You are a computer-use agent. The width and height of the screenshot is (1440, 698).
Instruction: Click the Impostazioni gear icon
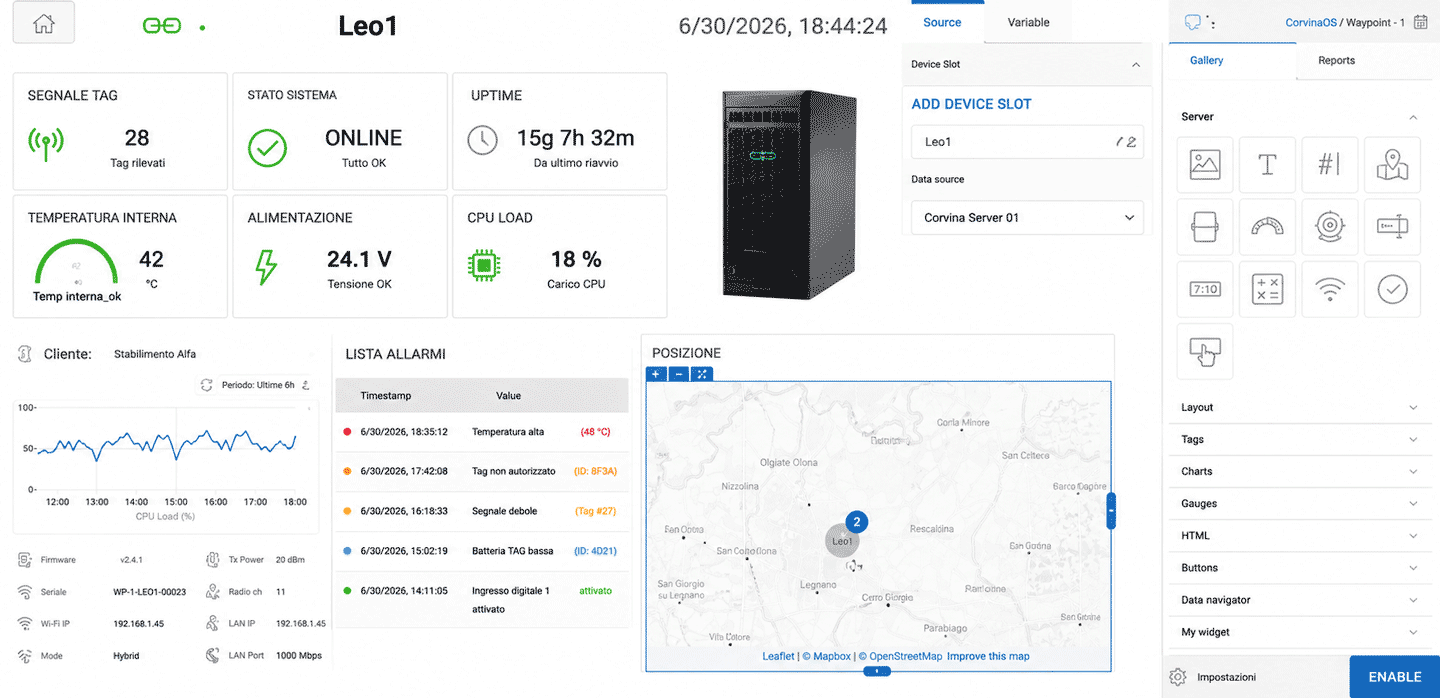(x=1177, y=677)
